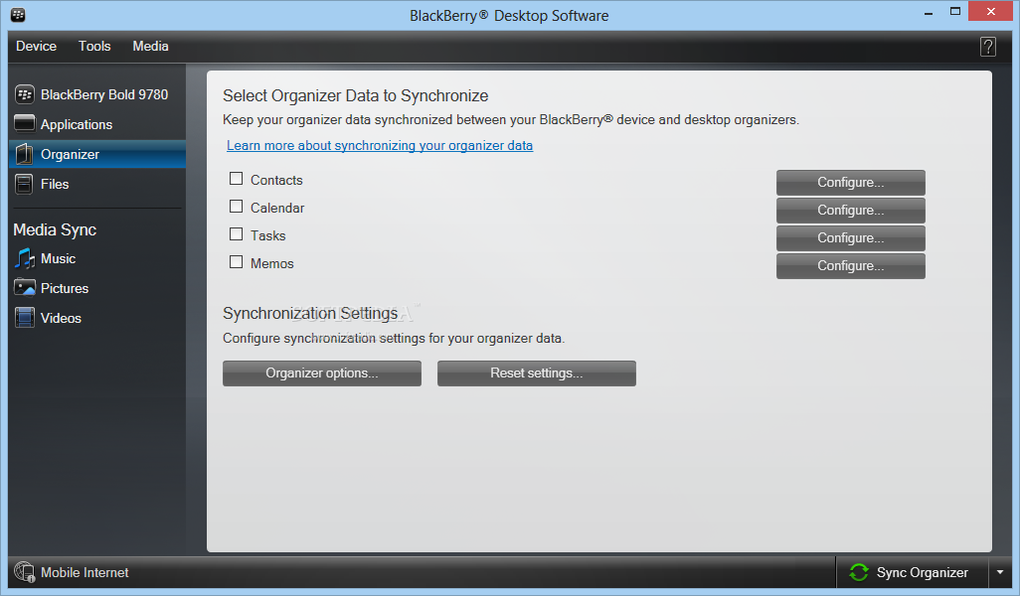Maximize the BlackBerry Desktop Software window
1020x596 pixels.
[955, 12]
